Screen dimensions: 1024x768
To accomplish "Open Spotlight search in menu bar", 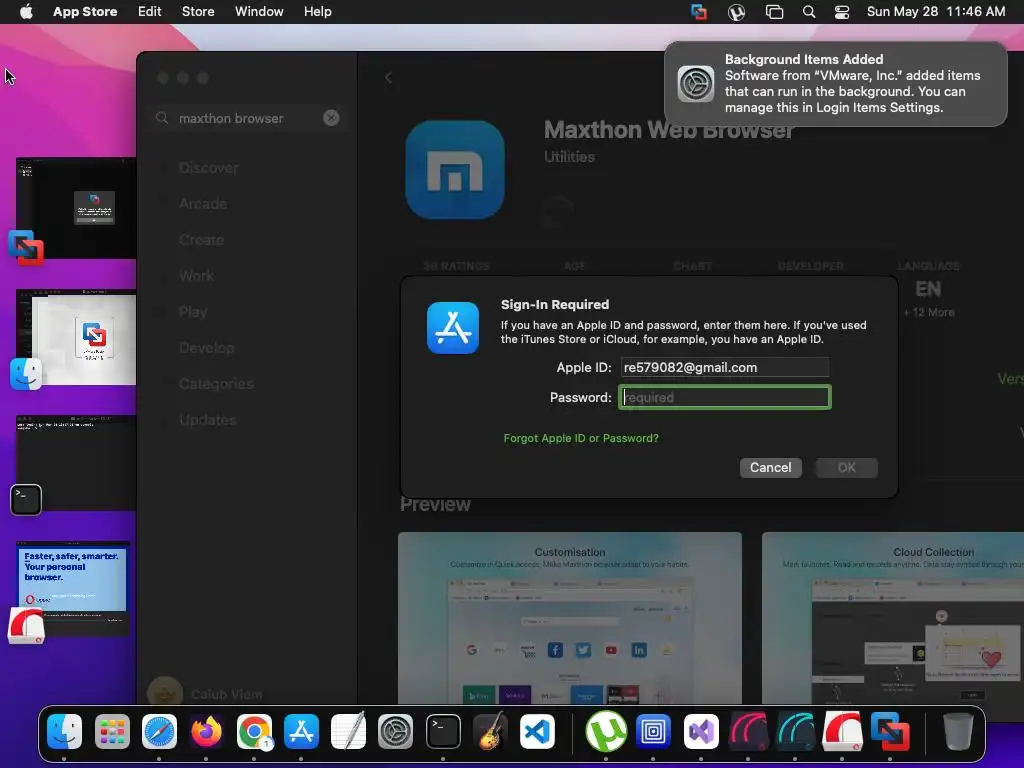I will pos(808,12).
